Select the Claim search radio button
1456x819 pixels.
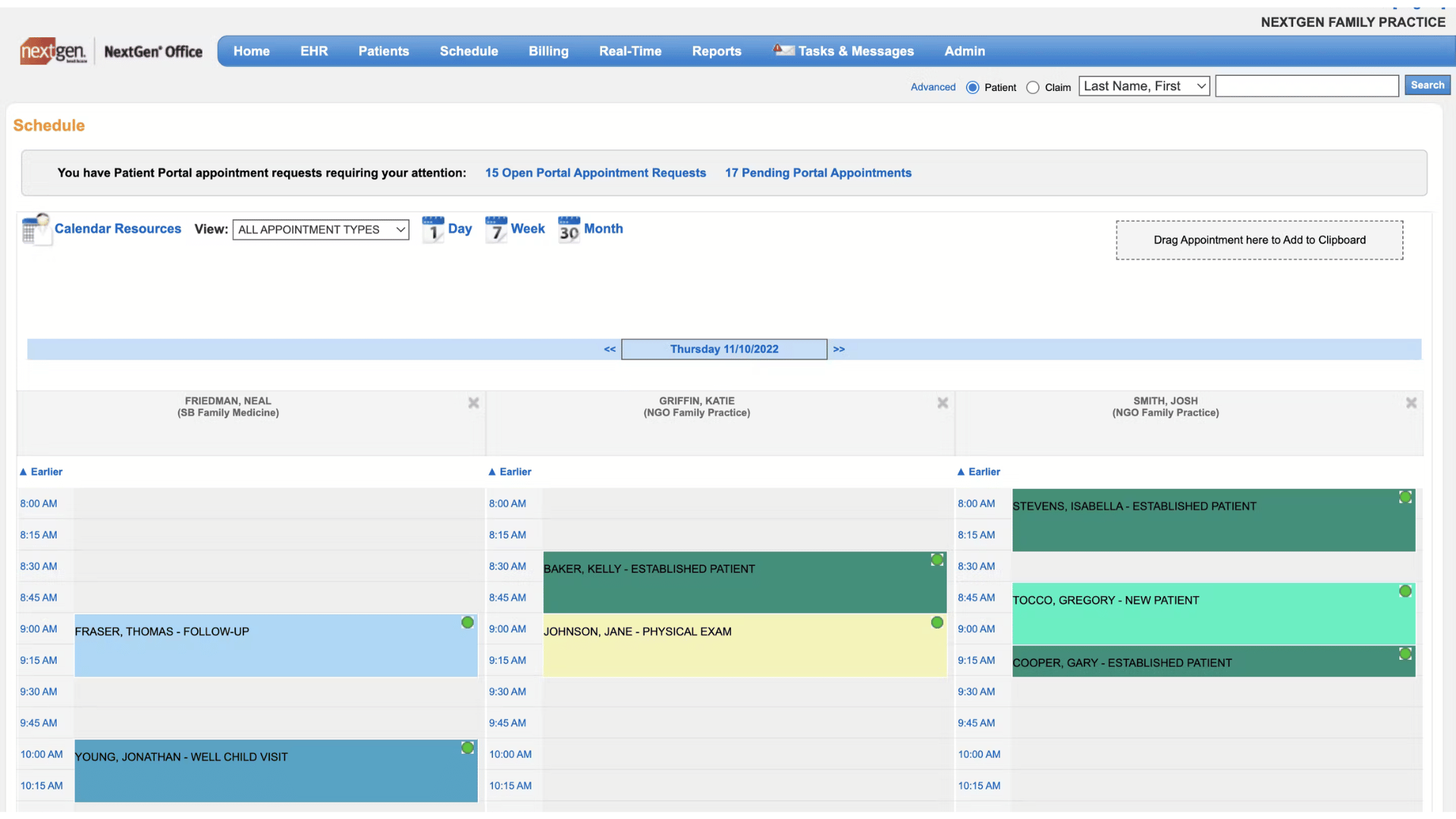1032,87
